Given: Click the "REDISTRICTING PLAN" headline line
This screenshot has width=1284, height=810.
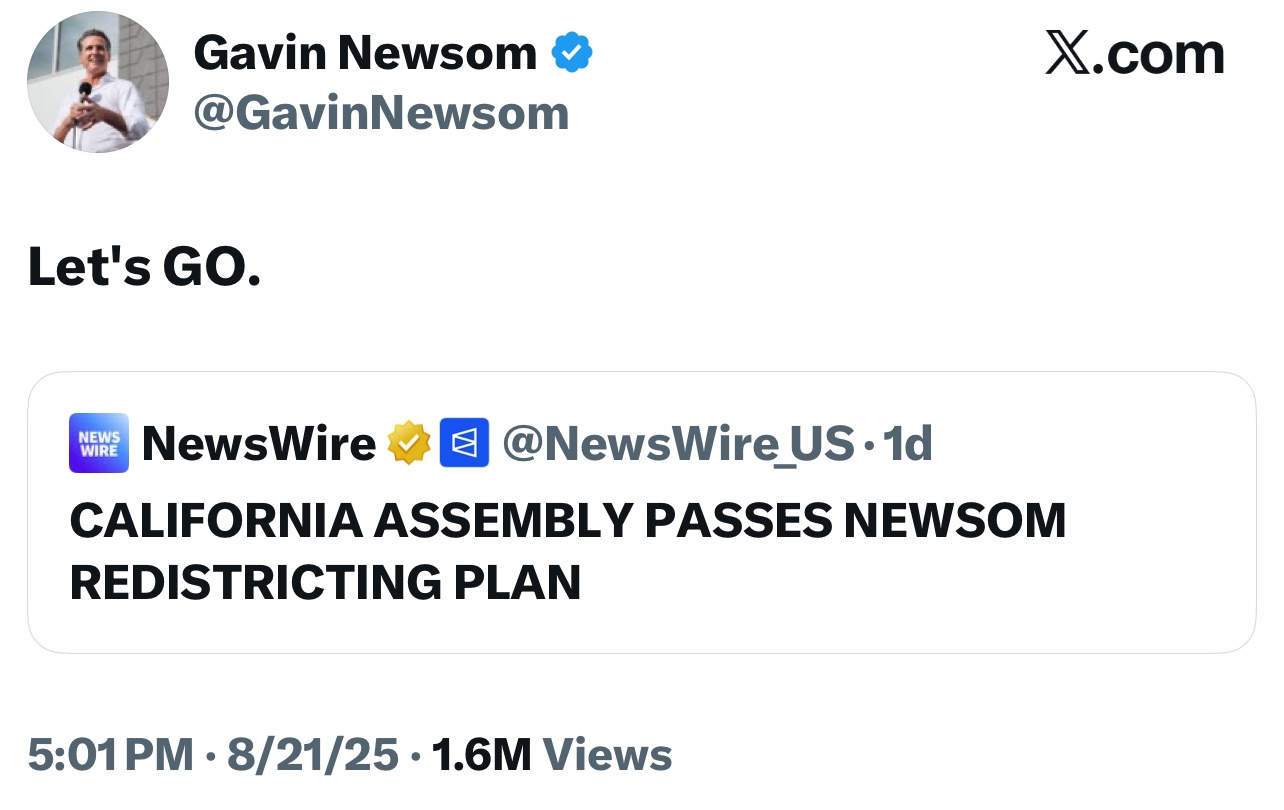Looking at the screenshot, I should click(325, 582).
